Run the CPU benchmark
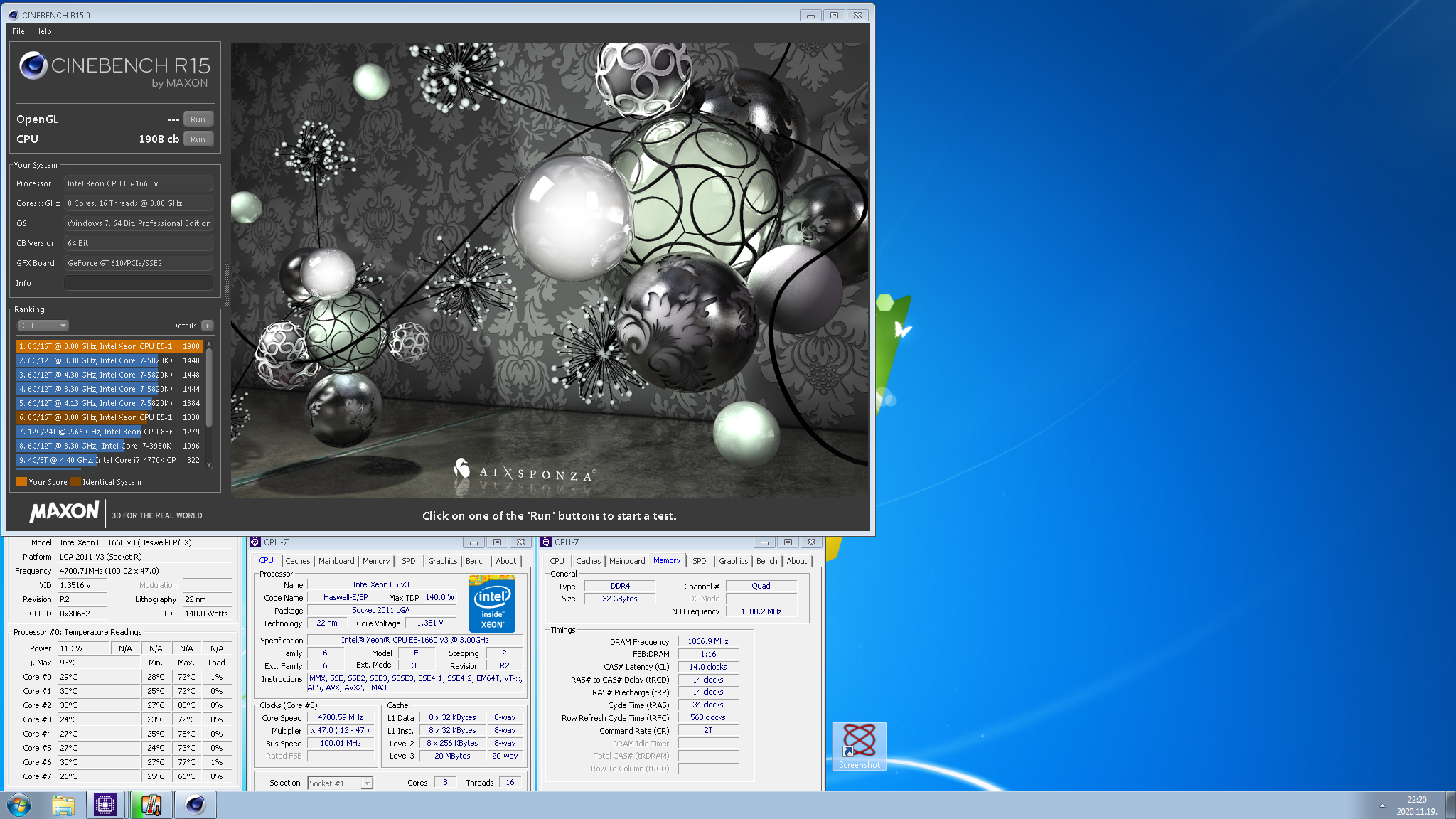Image resolution: width=1456 pixels, height=819 pixels. click(198, 139)
